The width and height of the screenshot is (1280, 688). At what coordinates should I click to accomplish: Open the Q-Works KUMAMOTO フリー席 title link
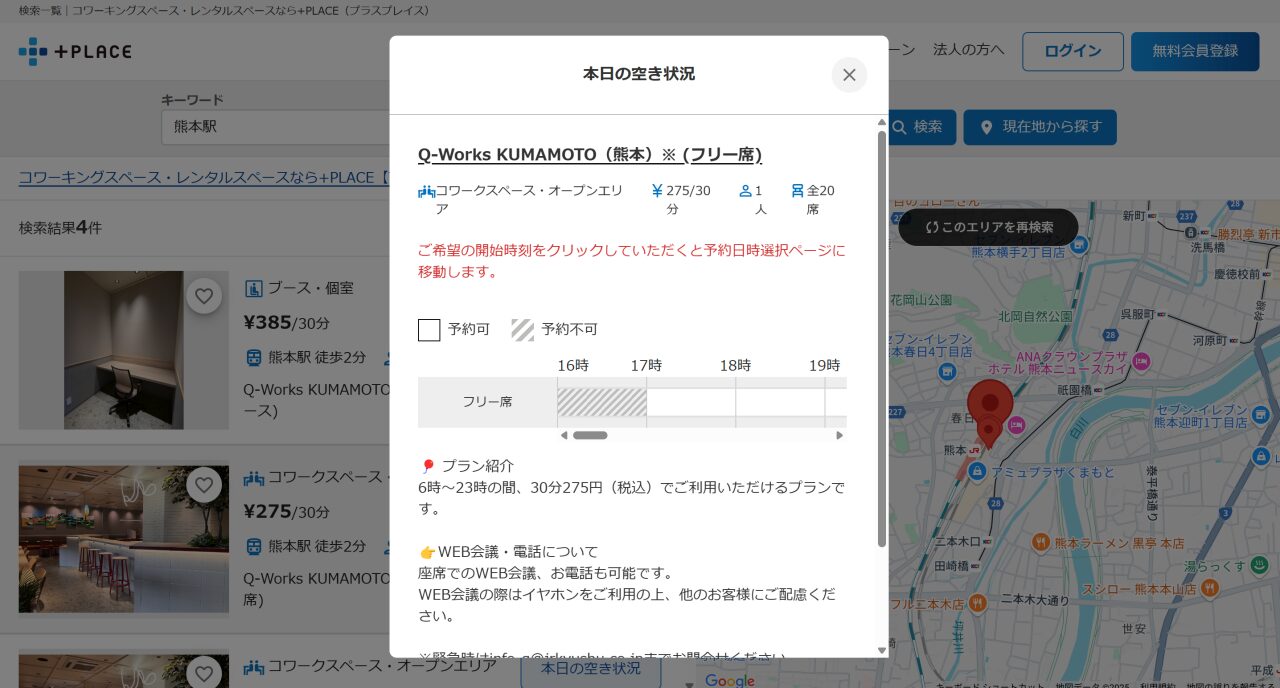click(590, 155)
